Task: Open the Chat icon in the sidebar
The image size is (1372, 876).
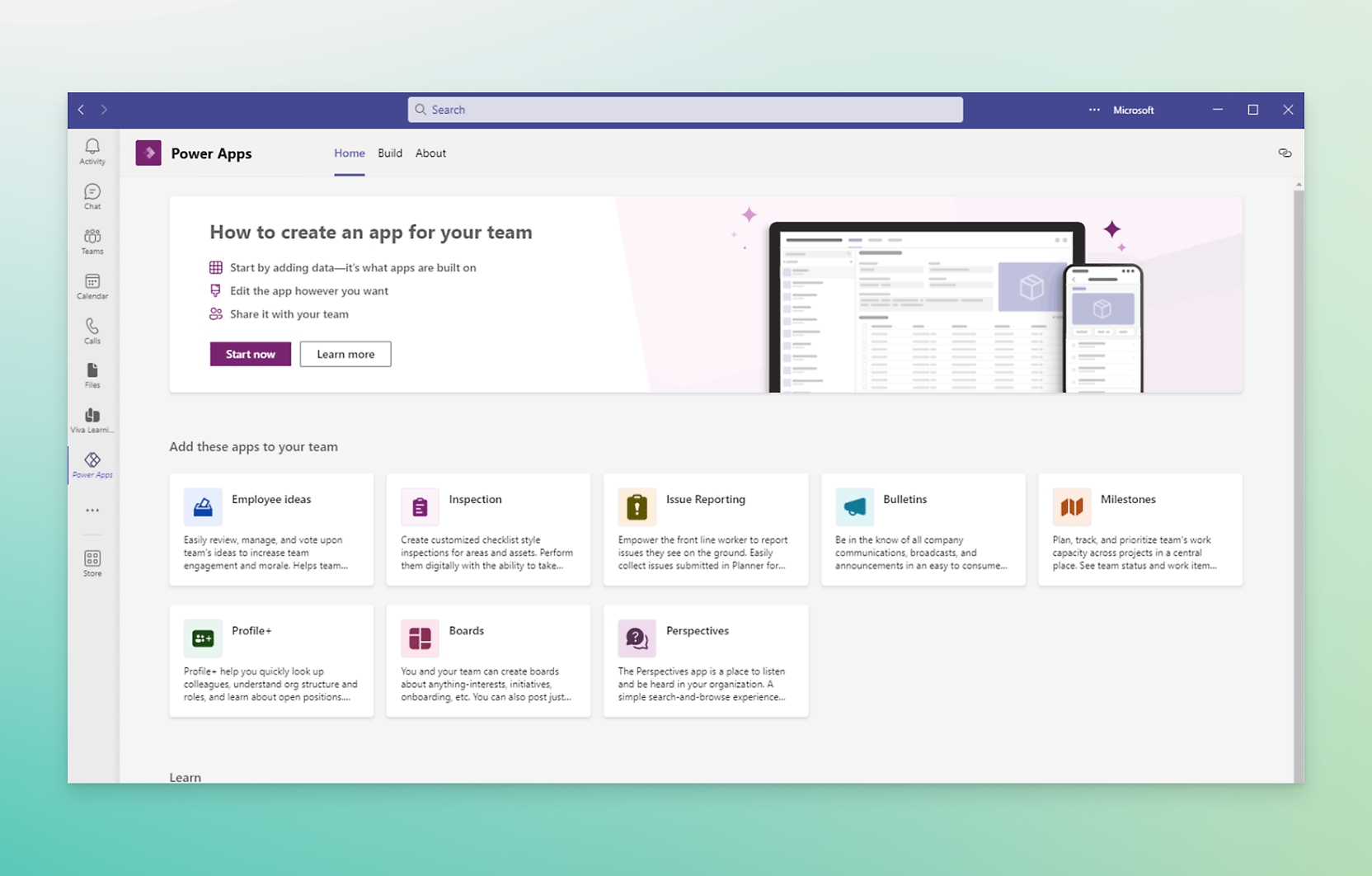Action: point(92,195)
